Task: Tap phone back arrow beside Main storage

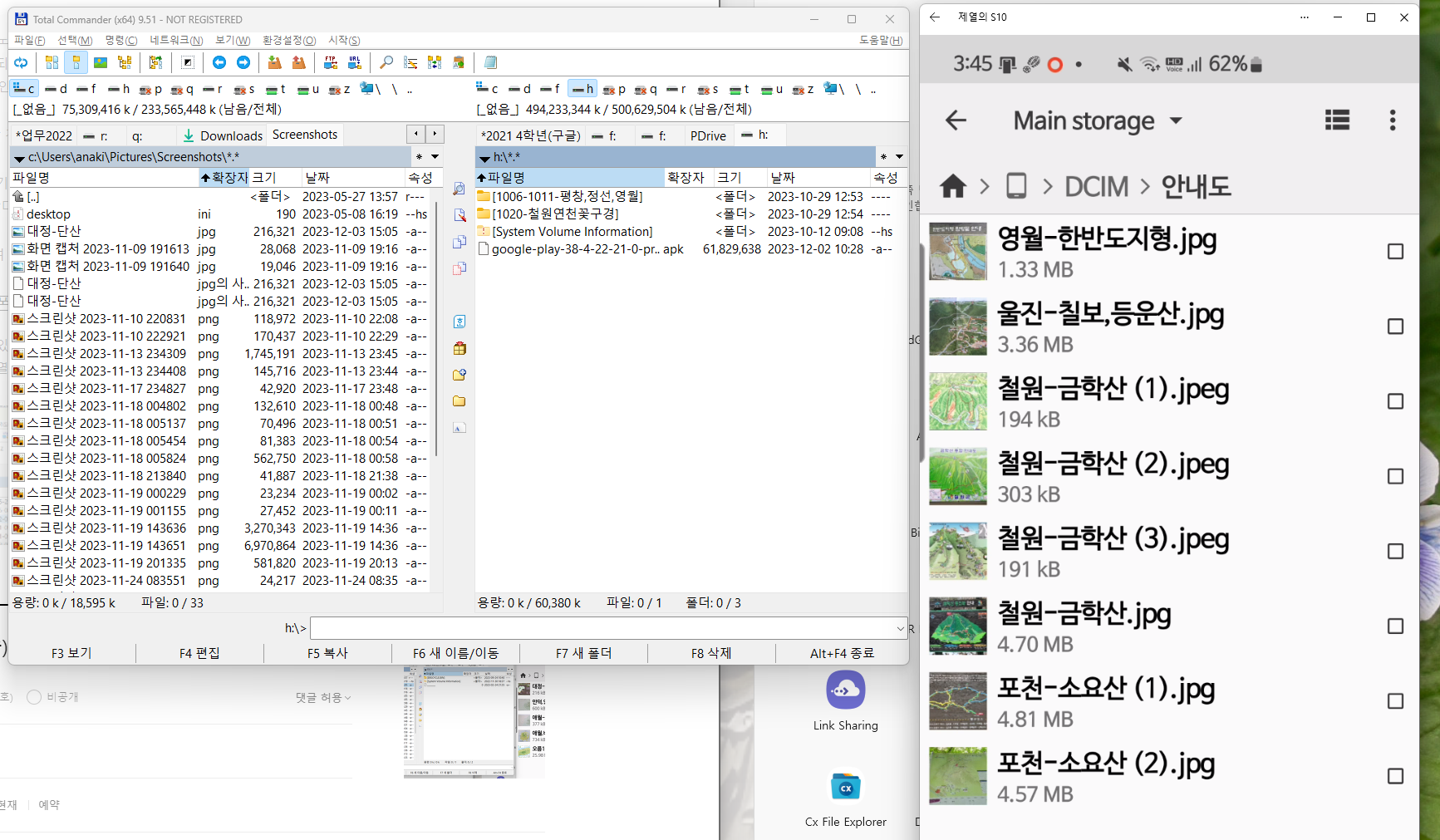Action: pyautogui.click(x=956, y=120)
